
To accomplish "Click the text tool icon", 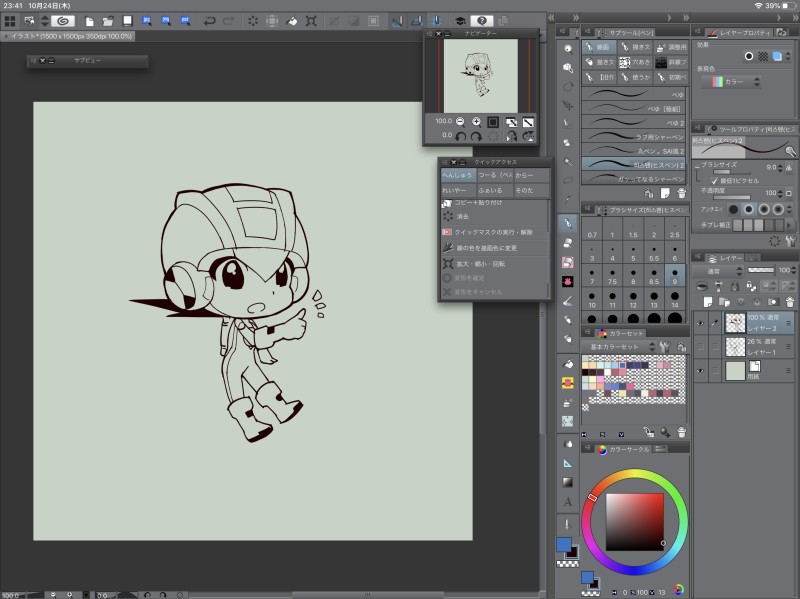I will 567,501.
